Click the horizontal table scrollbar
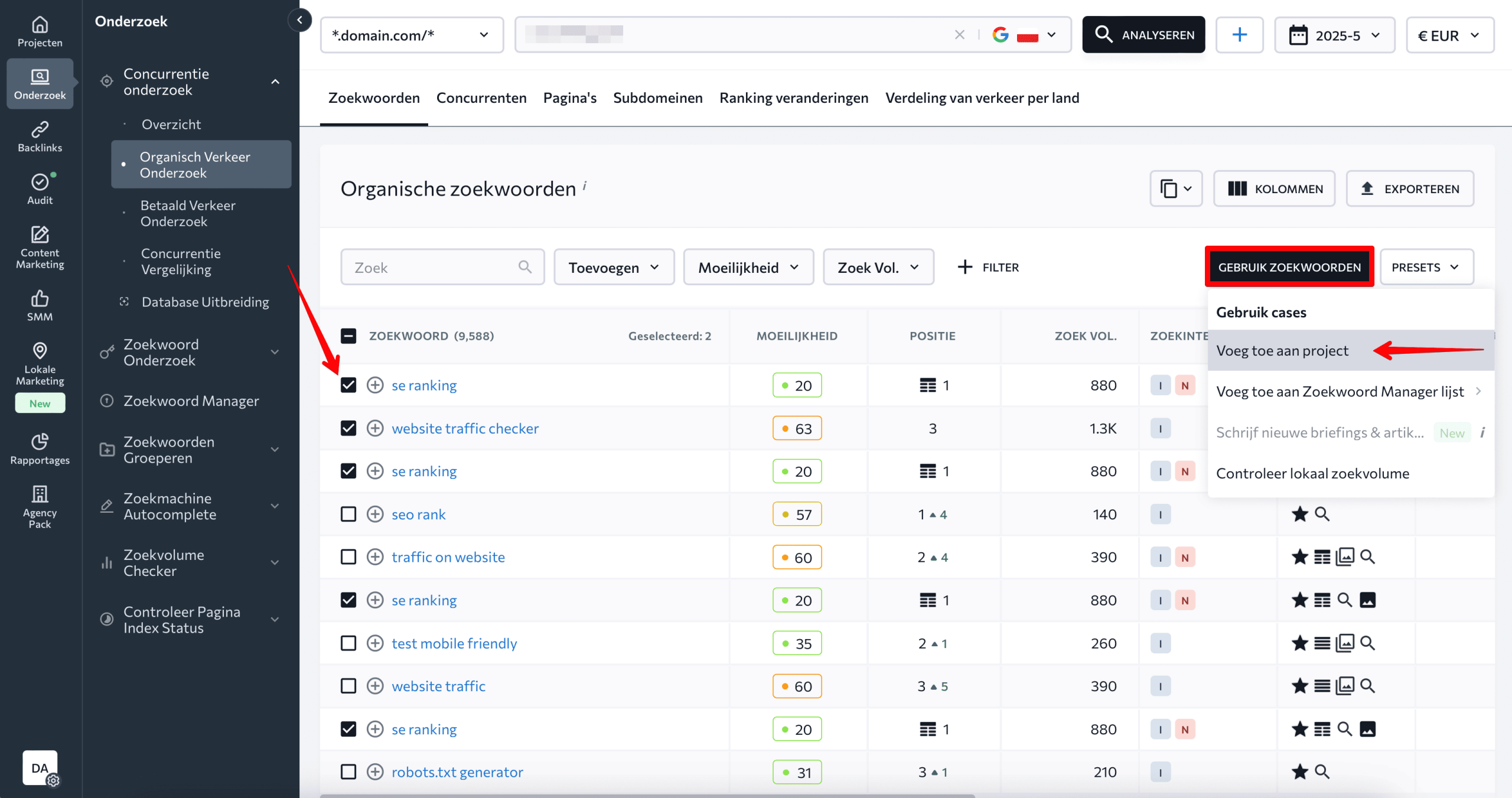The height and width of the screenshot is (798, 1512). pos(647,796)
